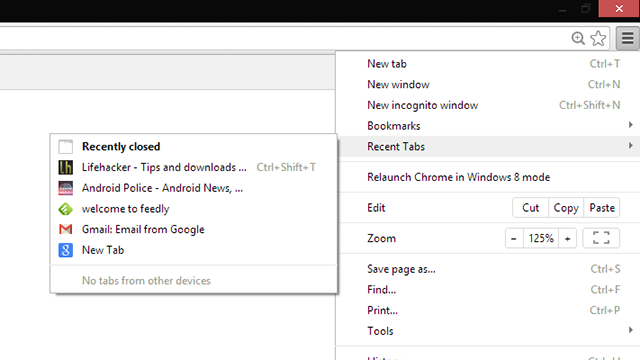The image size is (640, 360).
Task: Click the Ctrl+Shift+T shortcut text
Action: pyautogui.click(x=286, y=167)
